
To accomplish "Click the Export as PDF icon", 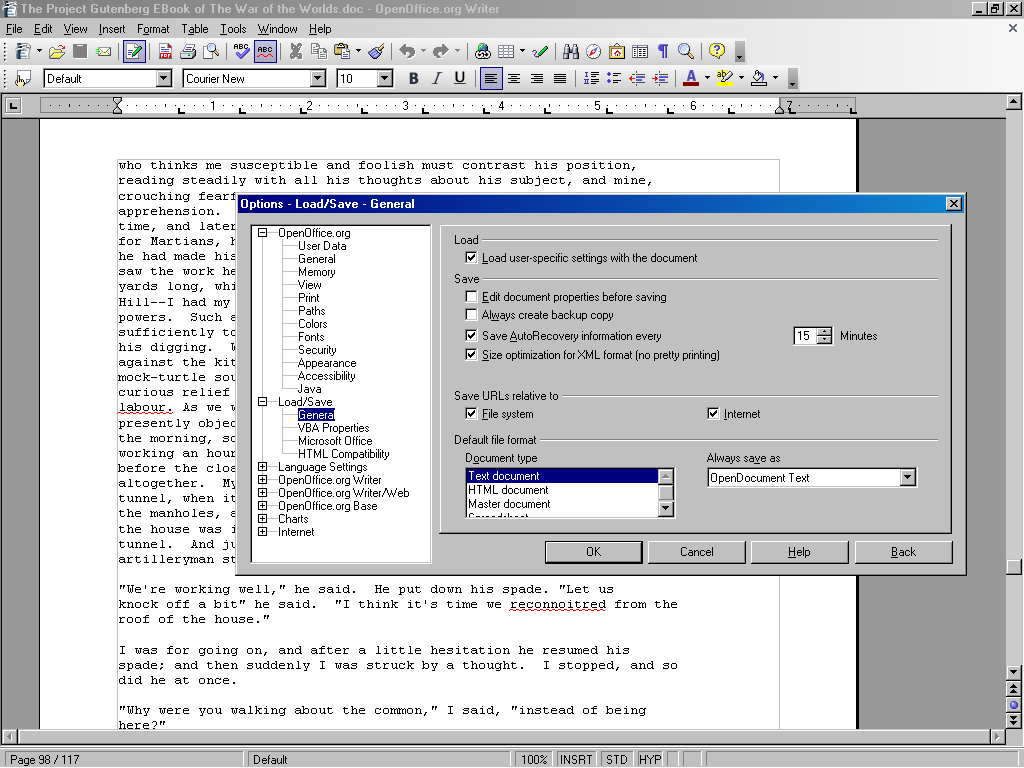I will (x=167, y=51).
